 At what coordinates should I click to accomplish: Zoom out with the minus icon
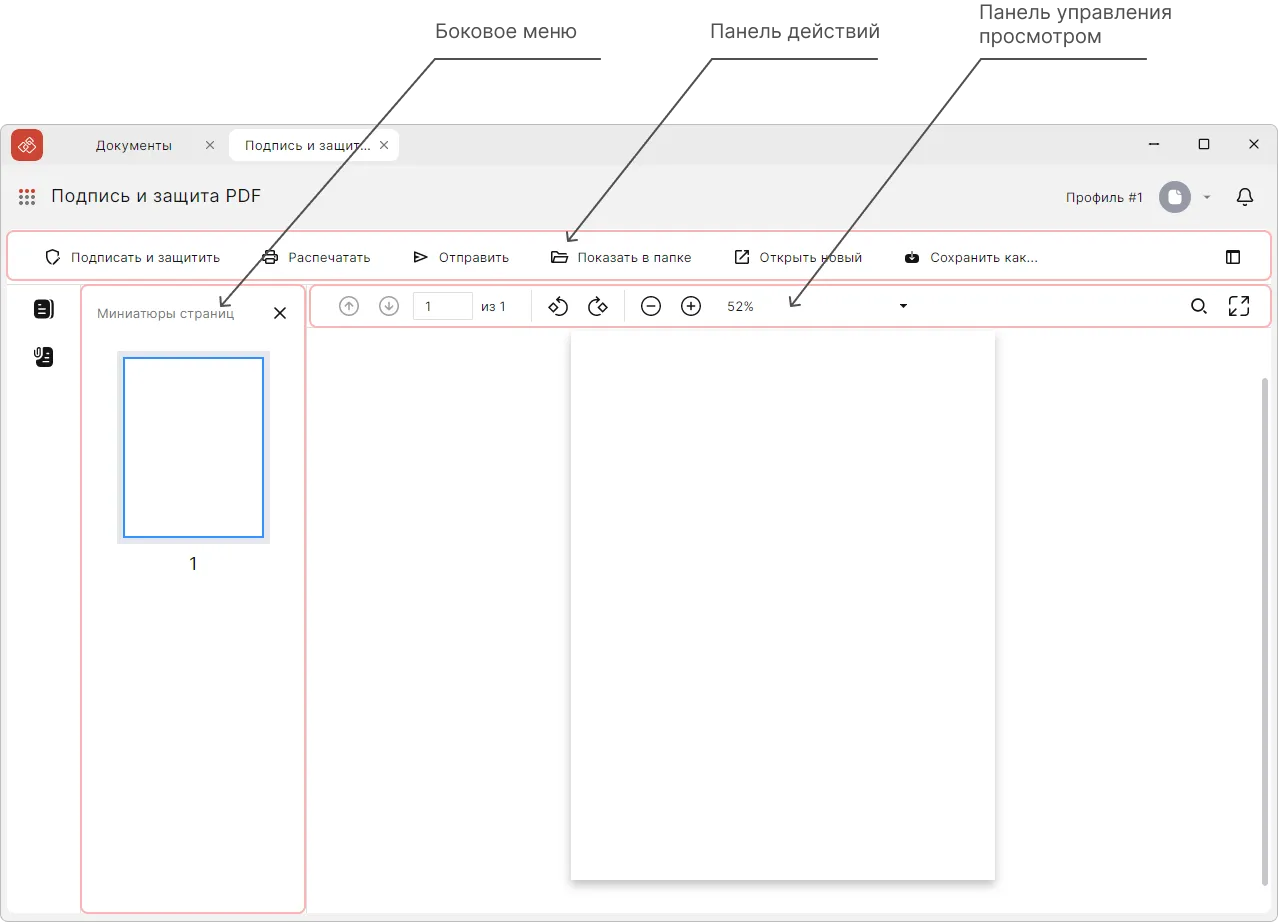click(651, 307)
